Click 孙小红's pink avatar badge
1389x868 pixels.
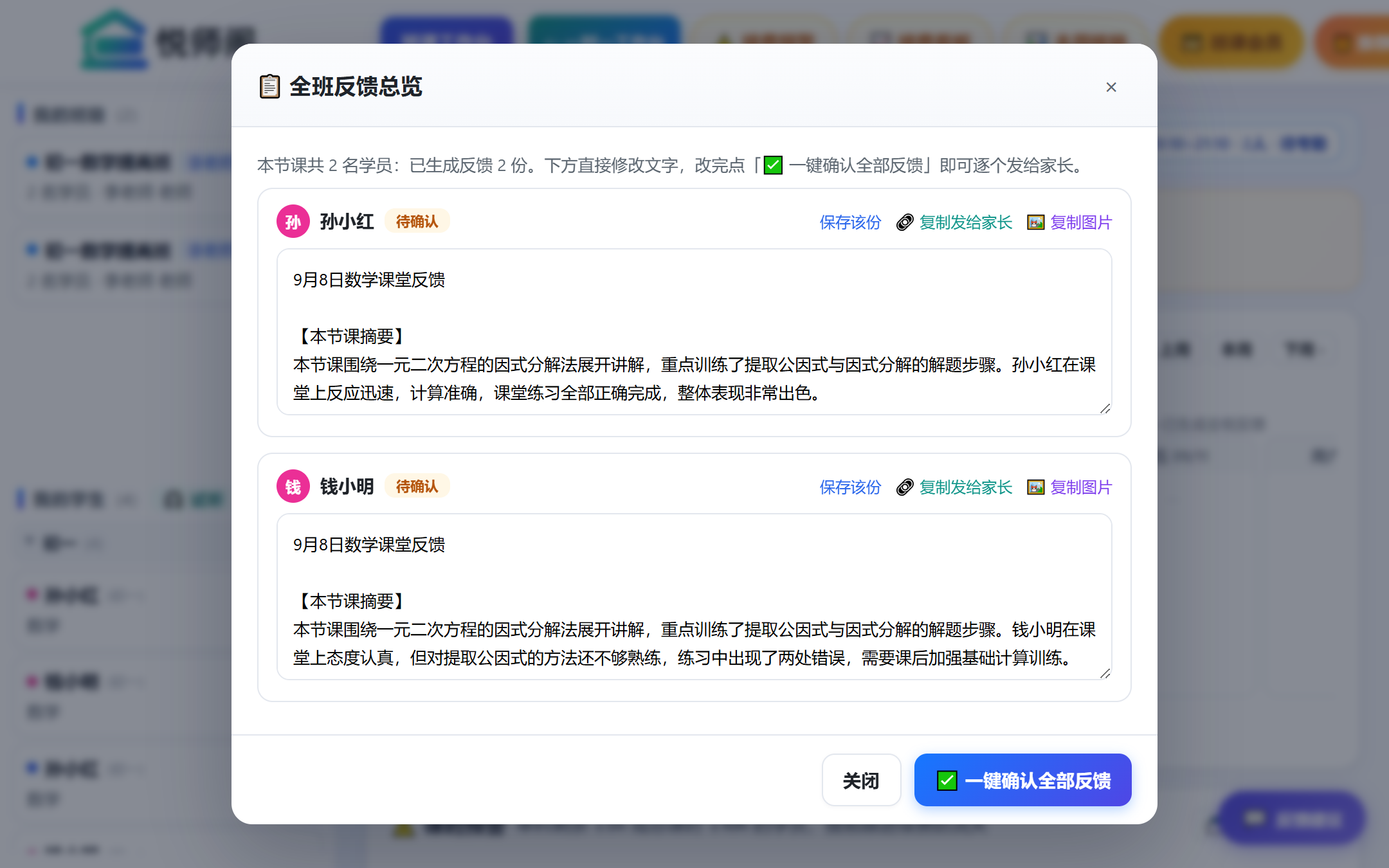pos(293,222)
